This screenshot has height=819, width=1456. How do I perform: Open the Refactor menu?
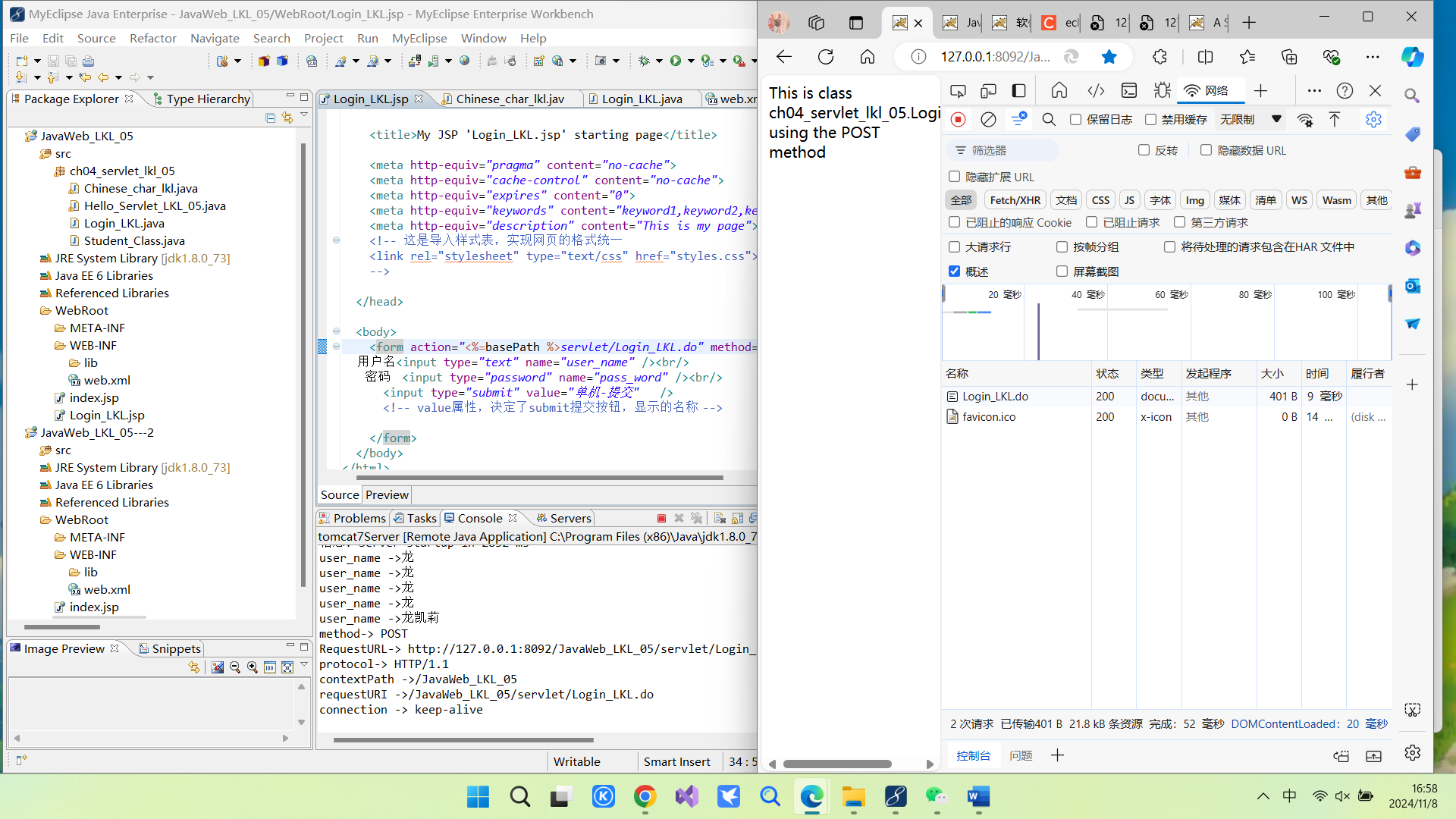[x=152, y=38]
